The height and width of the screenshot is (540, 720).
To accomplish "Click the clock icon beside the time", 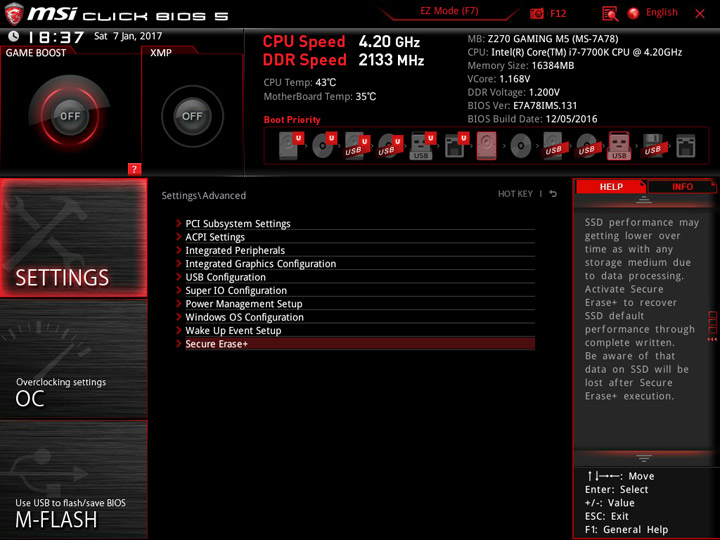I will point(14,36).
